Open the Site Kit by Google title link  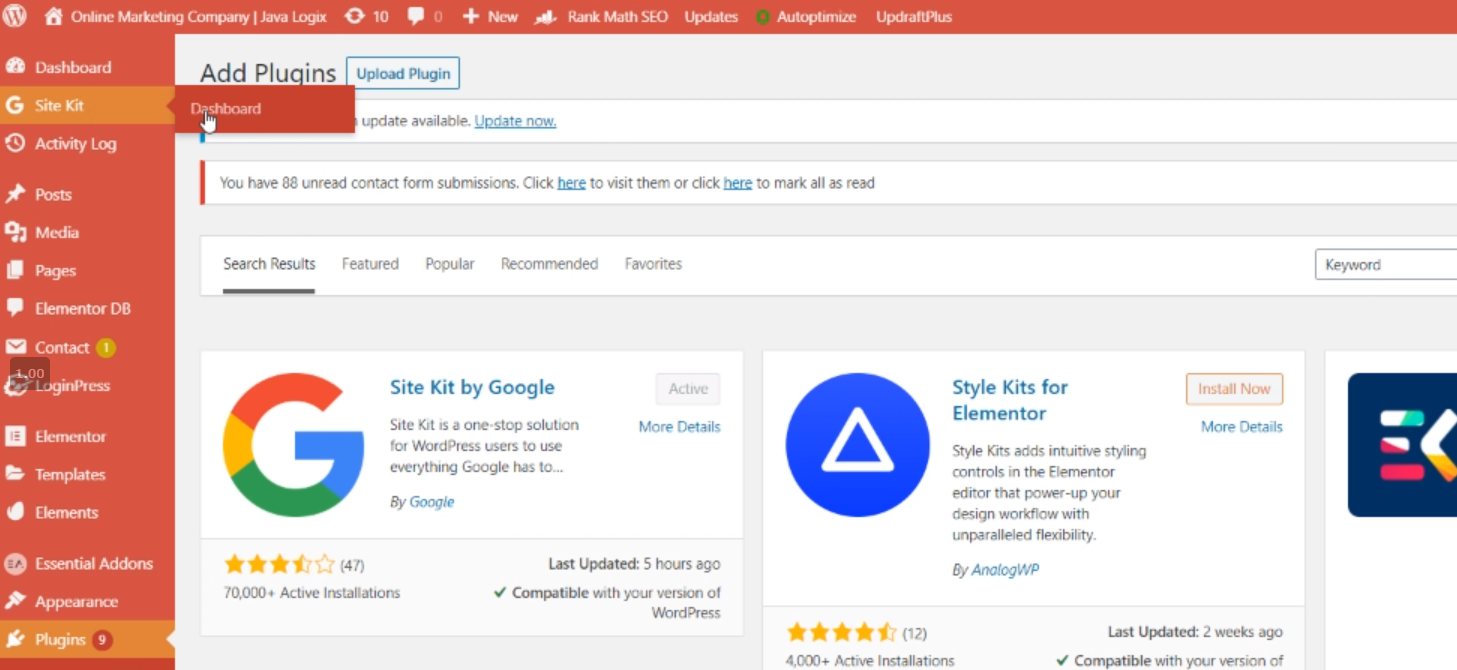472,387
